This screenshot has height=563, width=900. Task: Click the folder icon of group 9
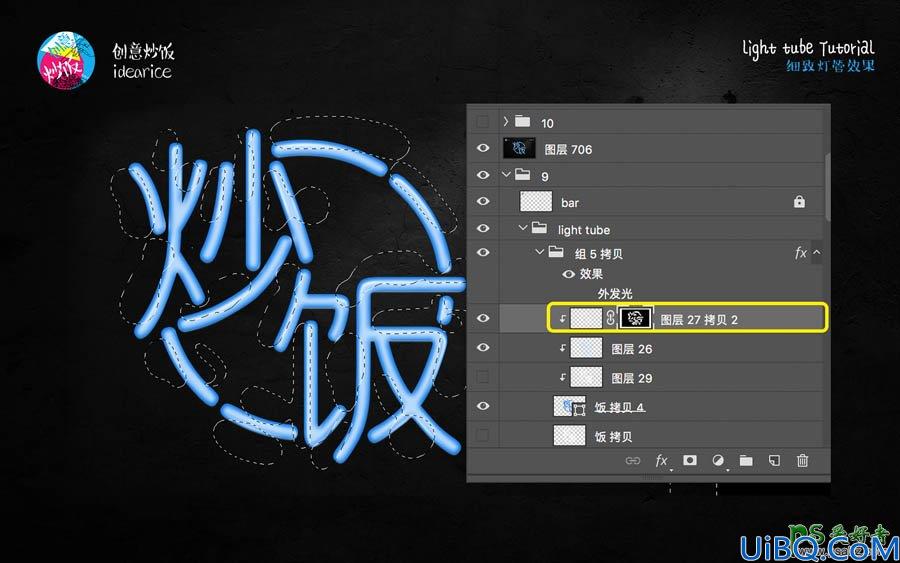point(522,174)
